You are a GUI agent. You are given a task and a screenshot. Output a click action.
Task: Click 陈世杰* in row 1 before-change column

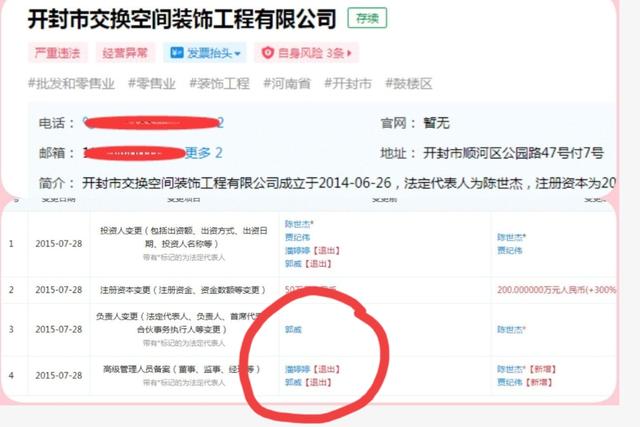click(x=299, y=224)
